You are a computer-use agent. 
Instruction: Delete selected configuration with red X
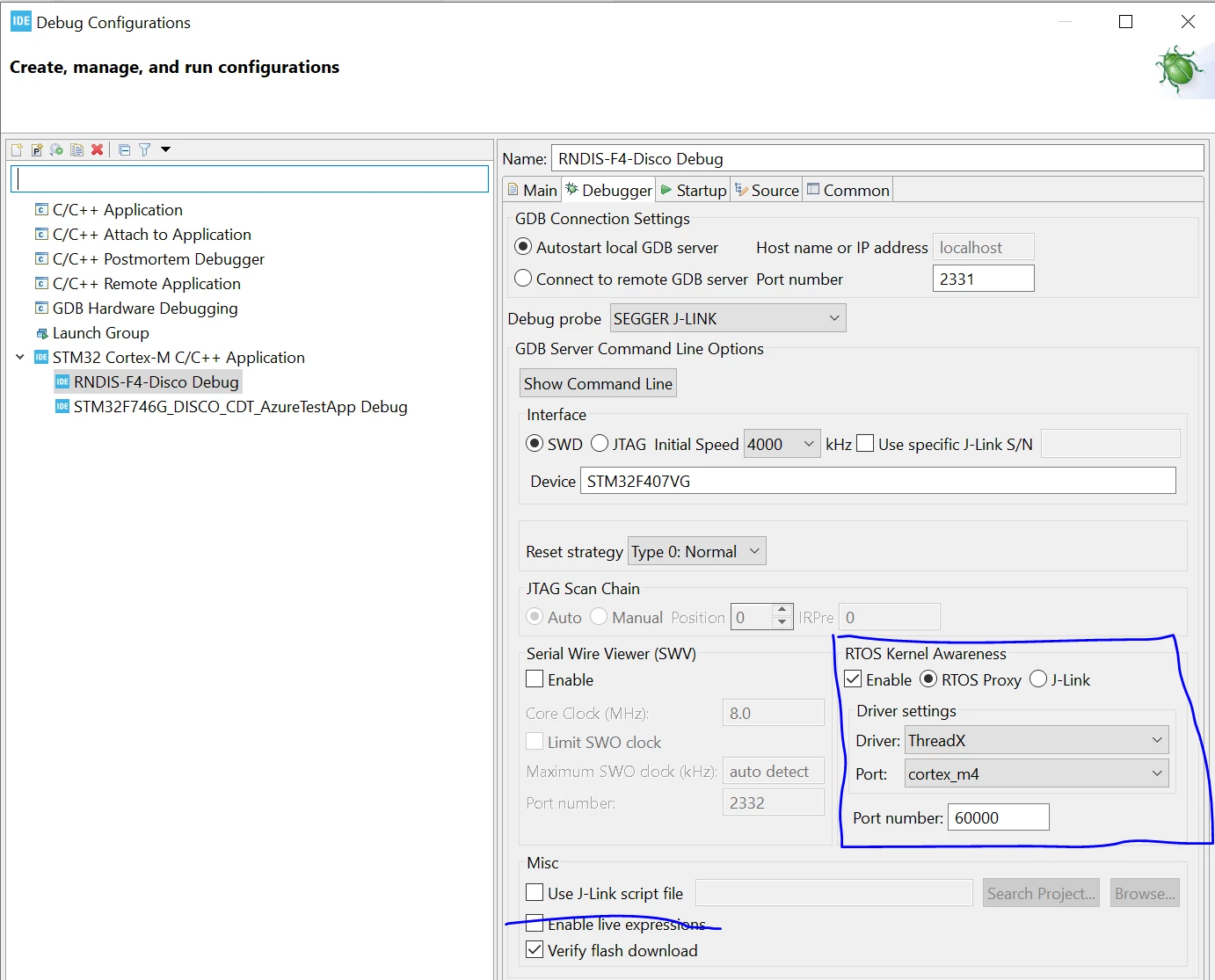98,150
